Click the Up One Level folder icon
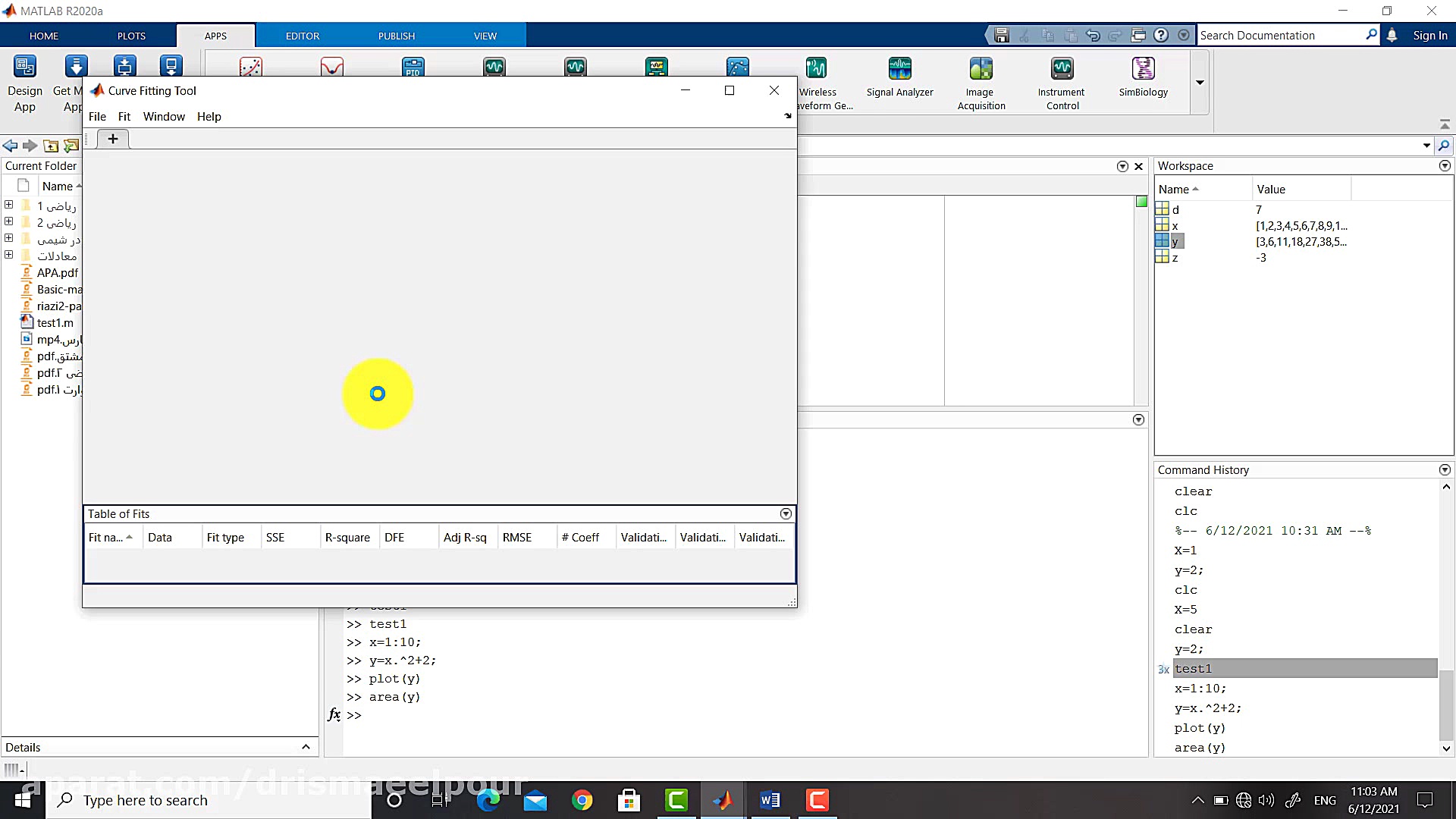 [x=51, y=146]
